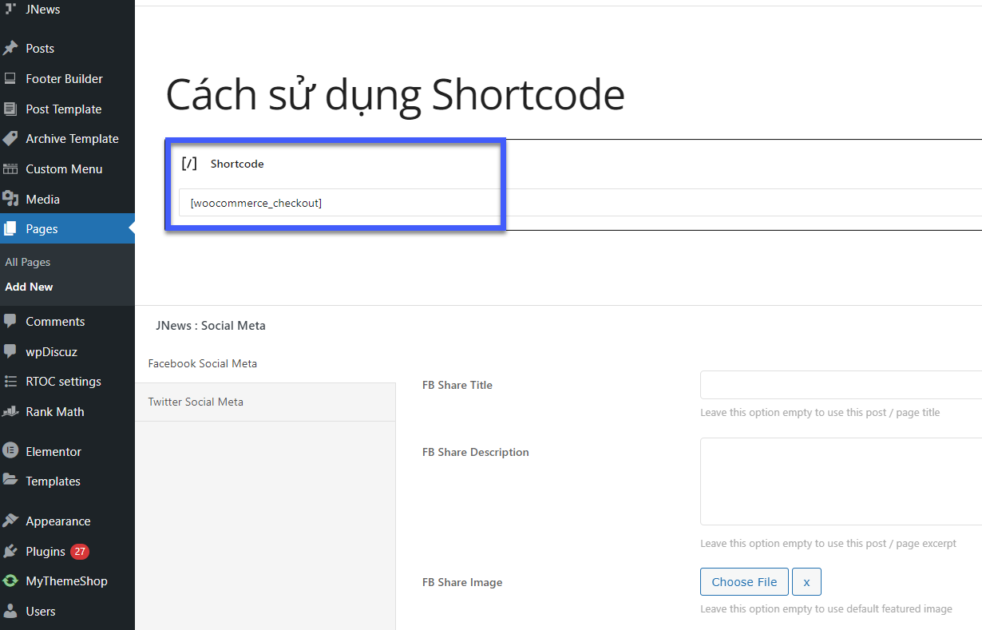Screen dimensions: 982x630
Task: Open All Pages listing
Action: (27, 262)
